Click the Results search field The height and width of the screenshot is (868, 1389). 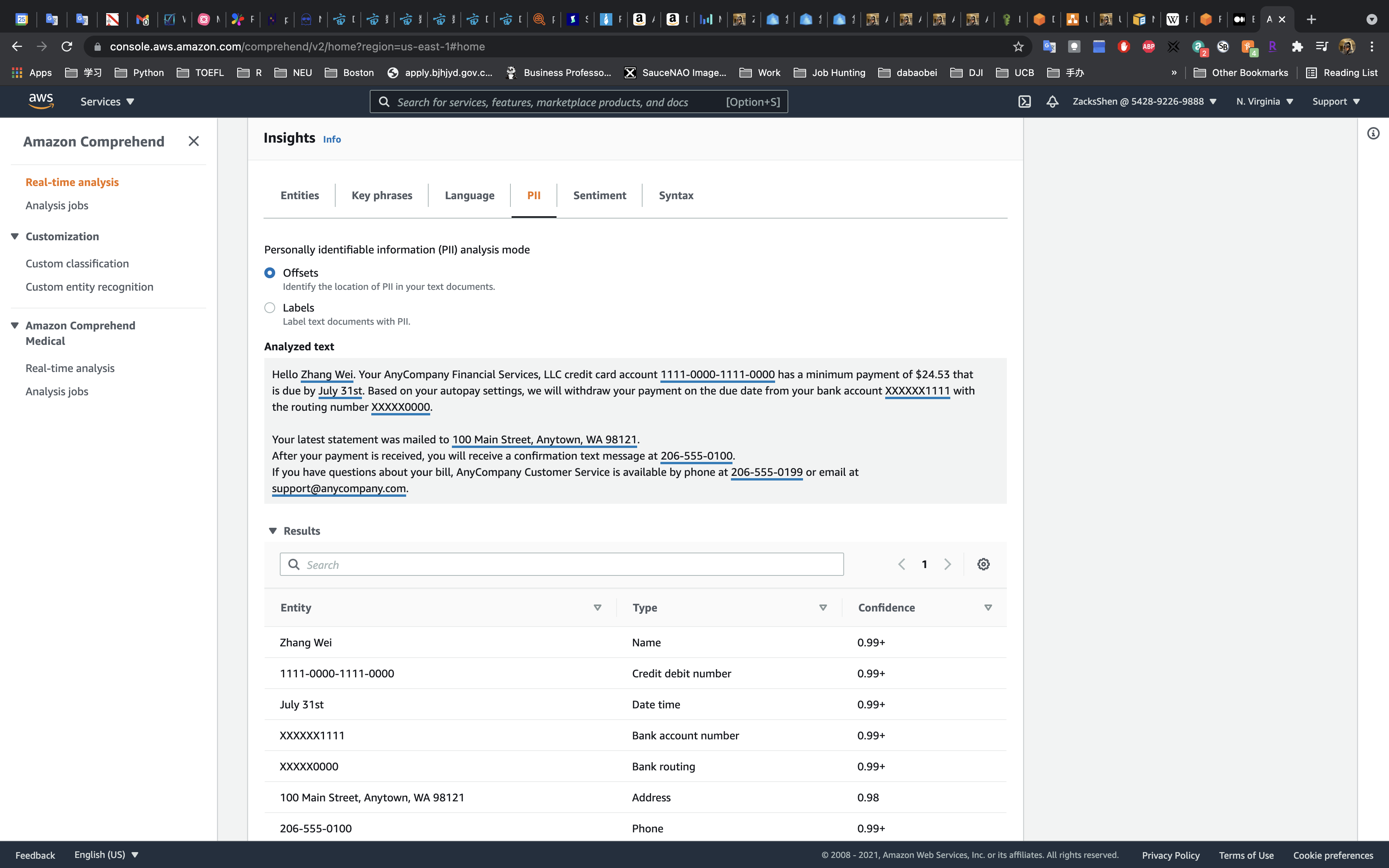[x=561, y=564]
